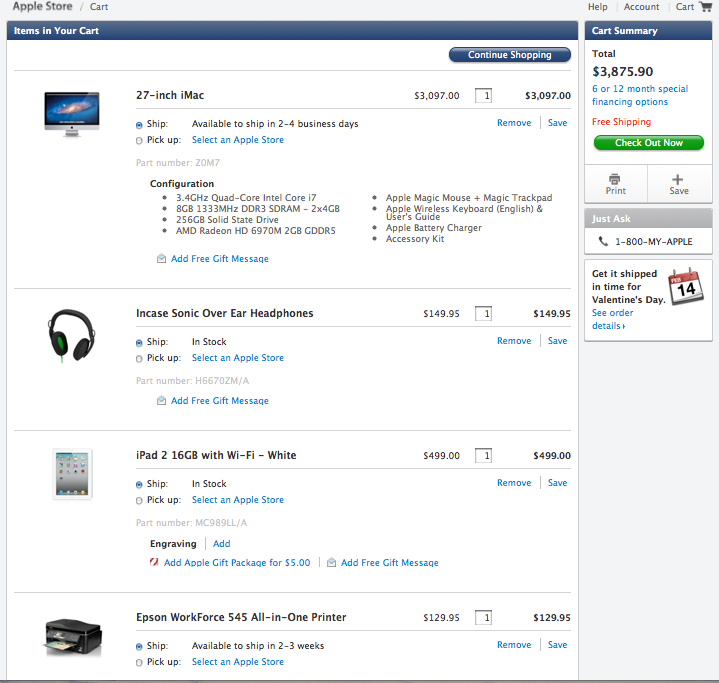The image size is (719, 683).
Task: Save the Epson WorkForce printer for later
Action: pos(557,644)
